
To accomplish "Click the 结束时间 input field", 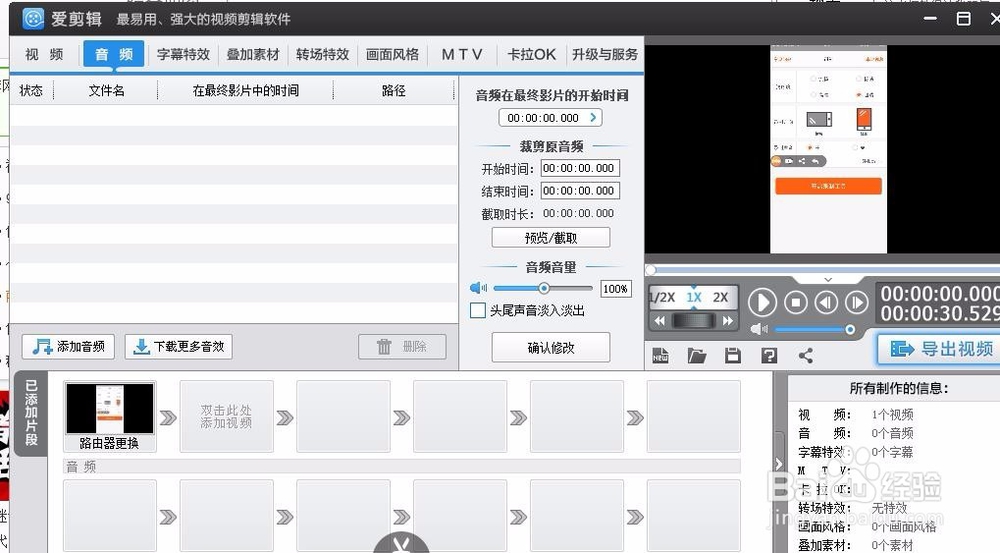I will [580, 191].
